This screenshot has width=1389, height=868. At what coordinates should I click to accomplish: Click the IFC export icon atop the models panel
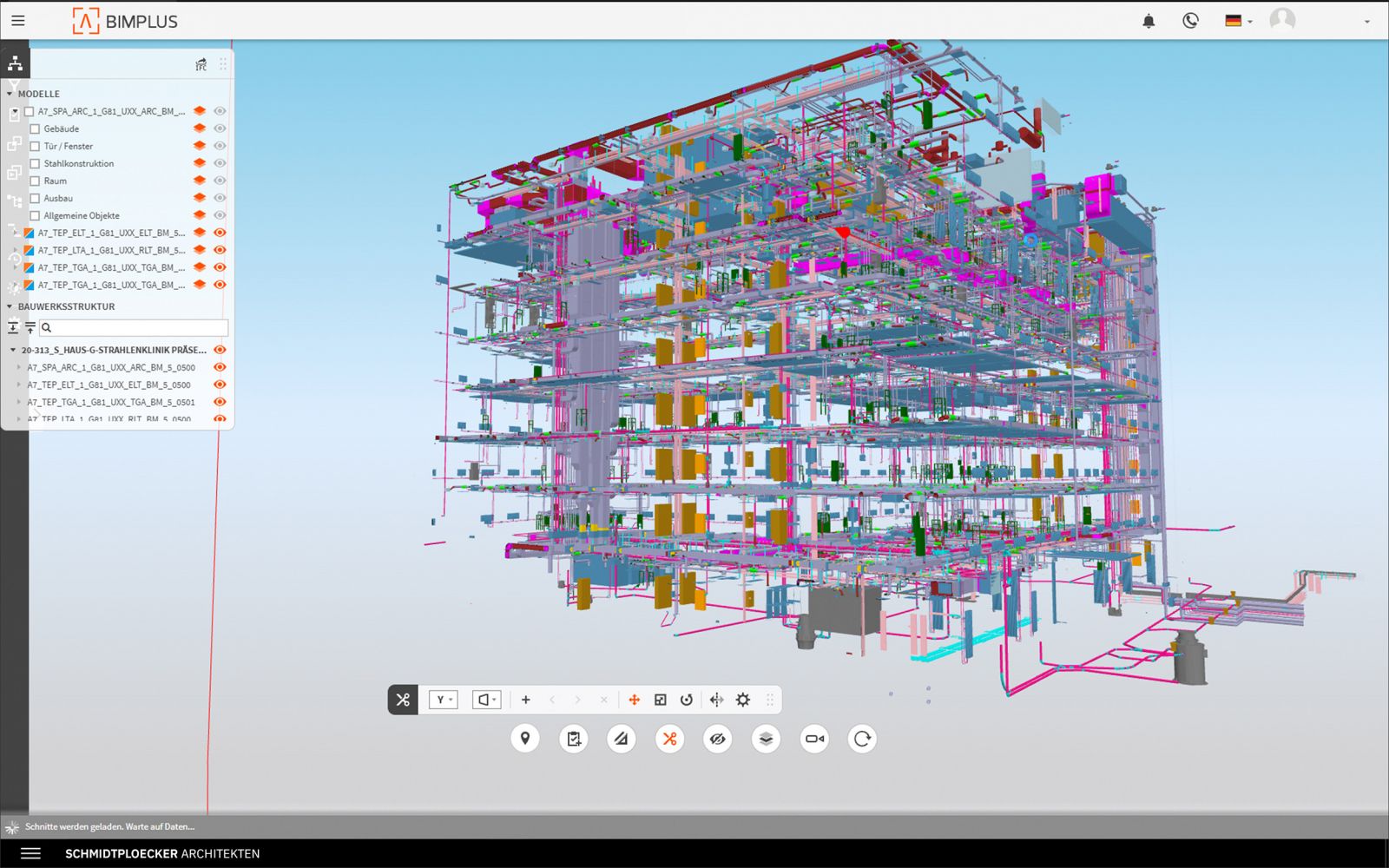click(x=200, y=64)
